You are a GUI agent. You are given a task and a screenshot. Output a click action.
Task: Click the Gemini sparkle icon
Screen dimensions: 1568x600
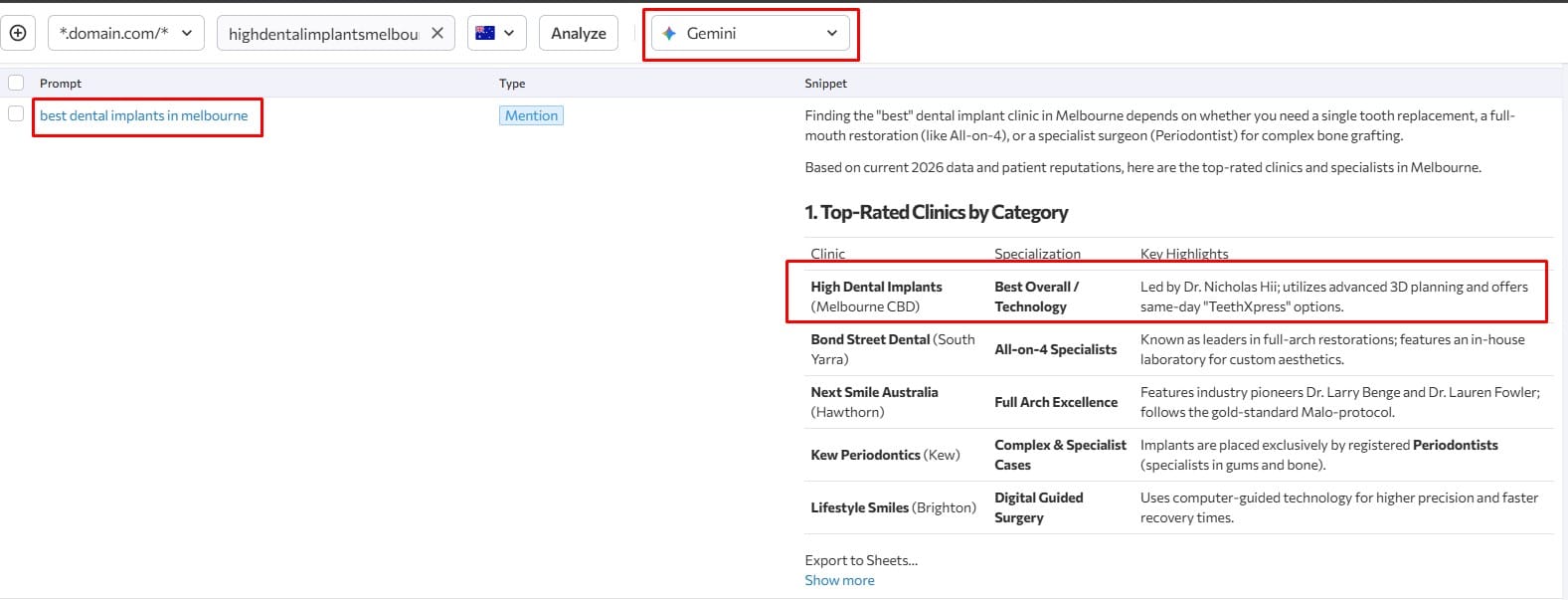pyautogui.click(x=669, y=33)
